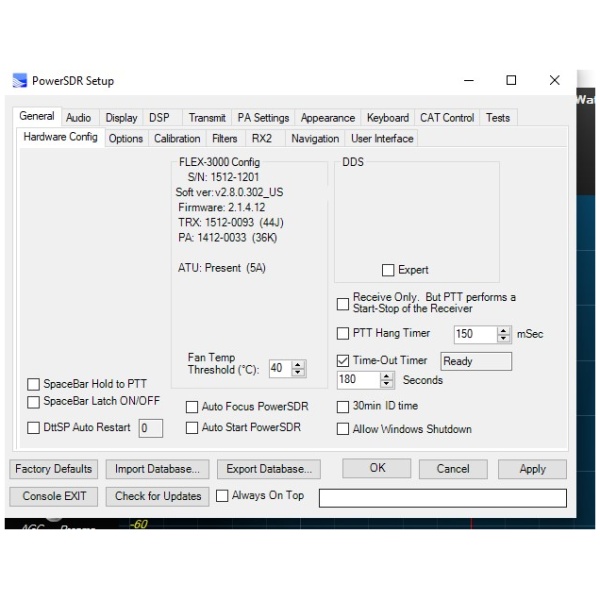The image size is (600, 600).
Task: Click the Factory Defaults button
Action: pos(54,469)
